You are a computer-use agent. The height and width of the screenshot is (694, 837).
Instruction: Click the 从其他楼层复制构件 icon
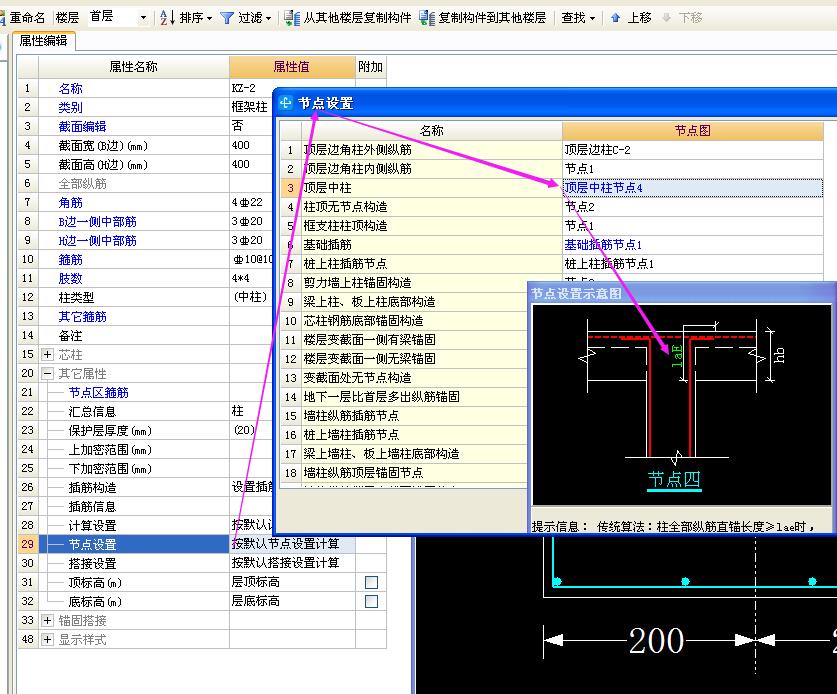291,18
